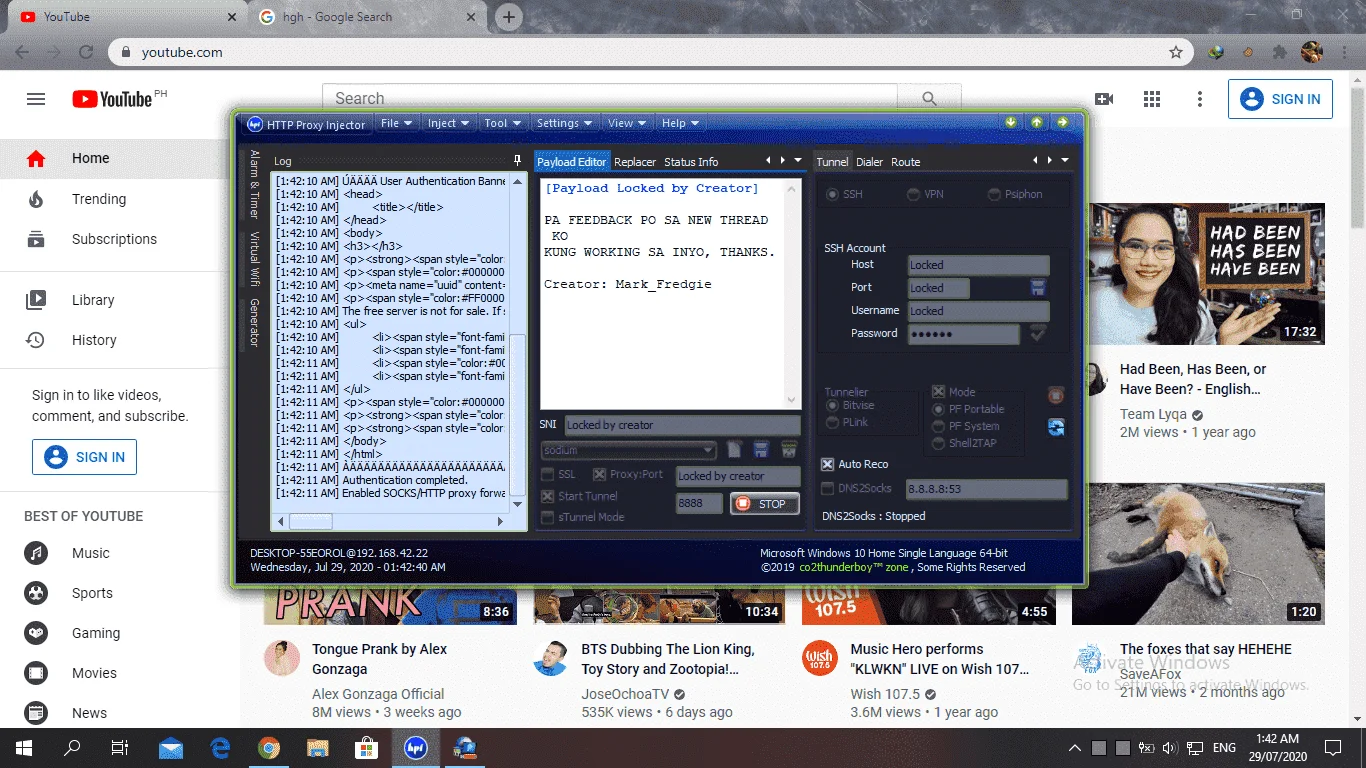Click the save icon next to the Port field
The width and height of the screenshot is (1366, 768).
[x=1038, y=288]
